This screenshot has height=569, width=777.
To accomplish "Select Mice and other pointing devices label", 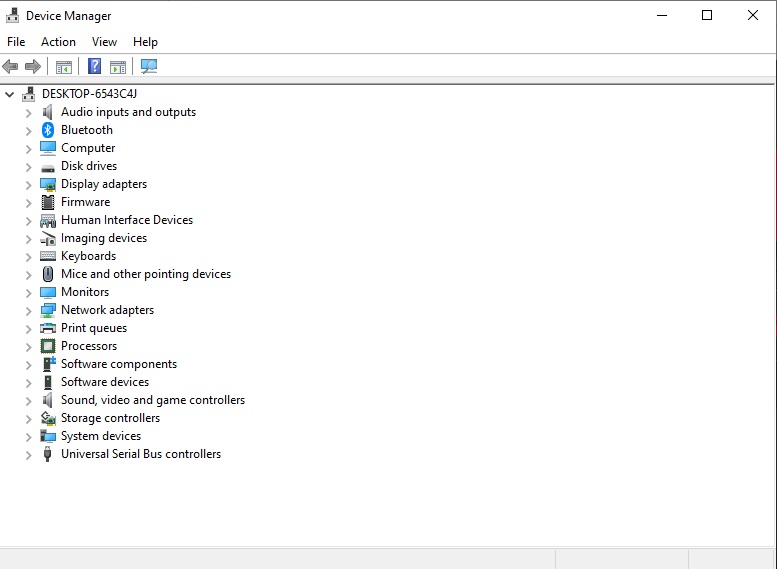I will 146,274.
